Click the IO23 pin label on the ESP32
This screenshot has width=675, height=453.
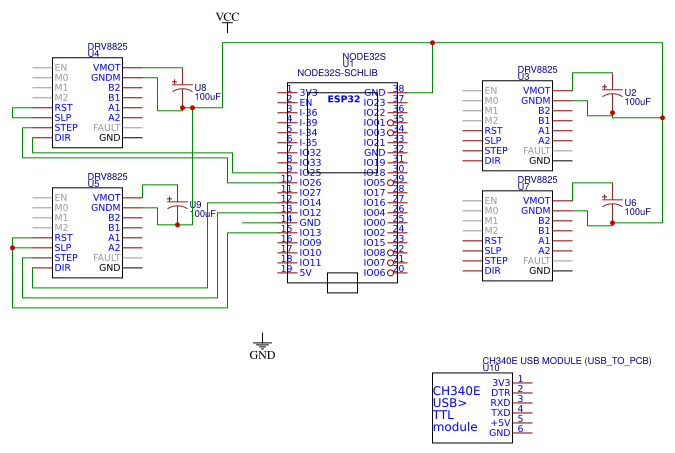tap(374, 102)
